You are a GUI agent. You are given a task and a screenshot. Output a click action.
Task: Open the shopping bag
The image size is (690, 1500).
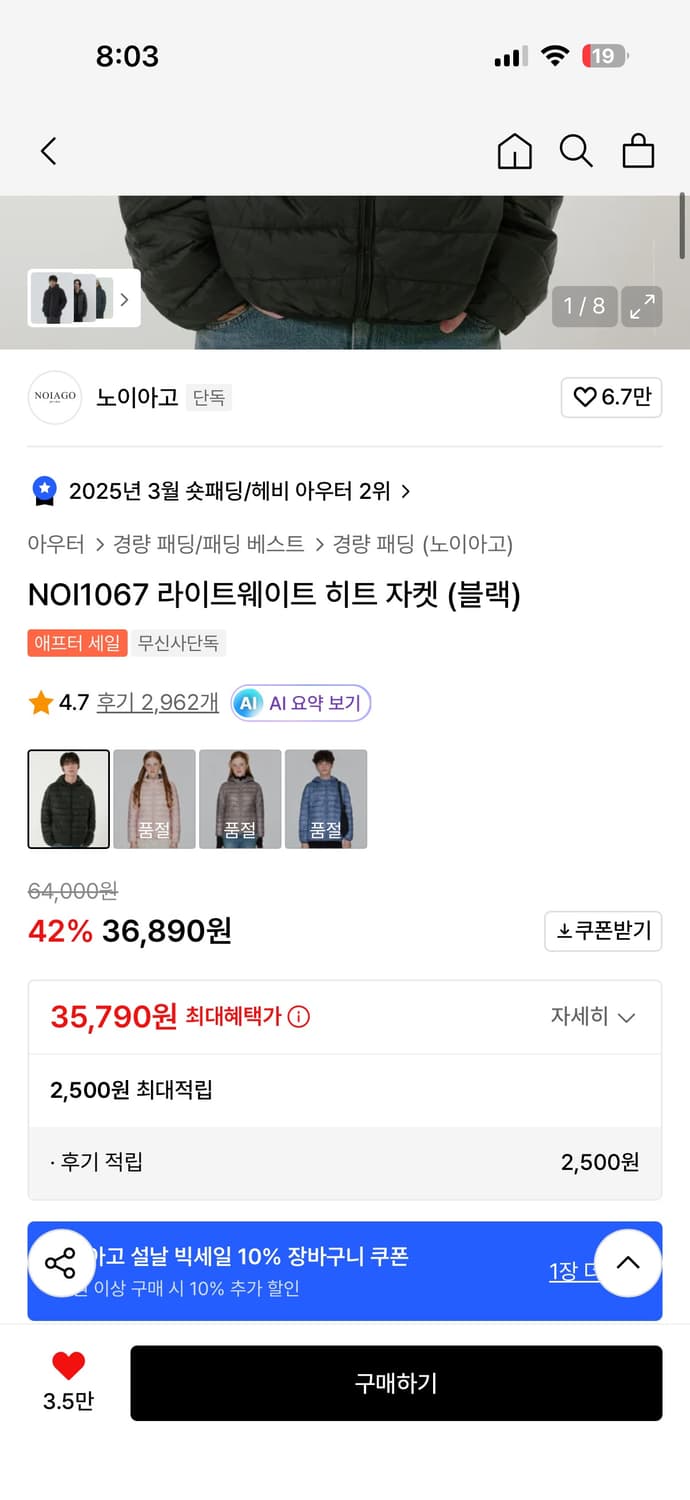click(638, 152)
